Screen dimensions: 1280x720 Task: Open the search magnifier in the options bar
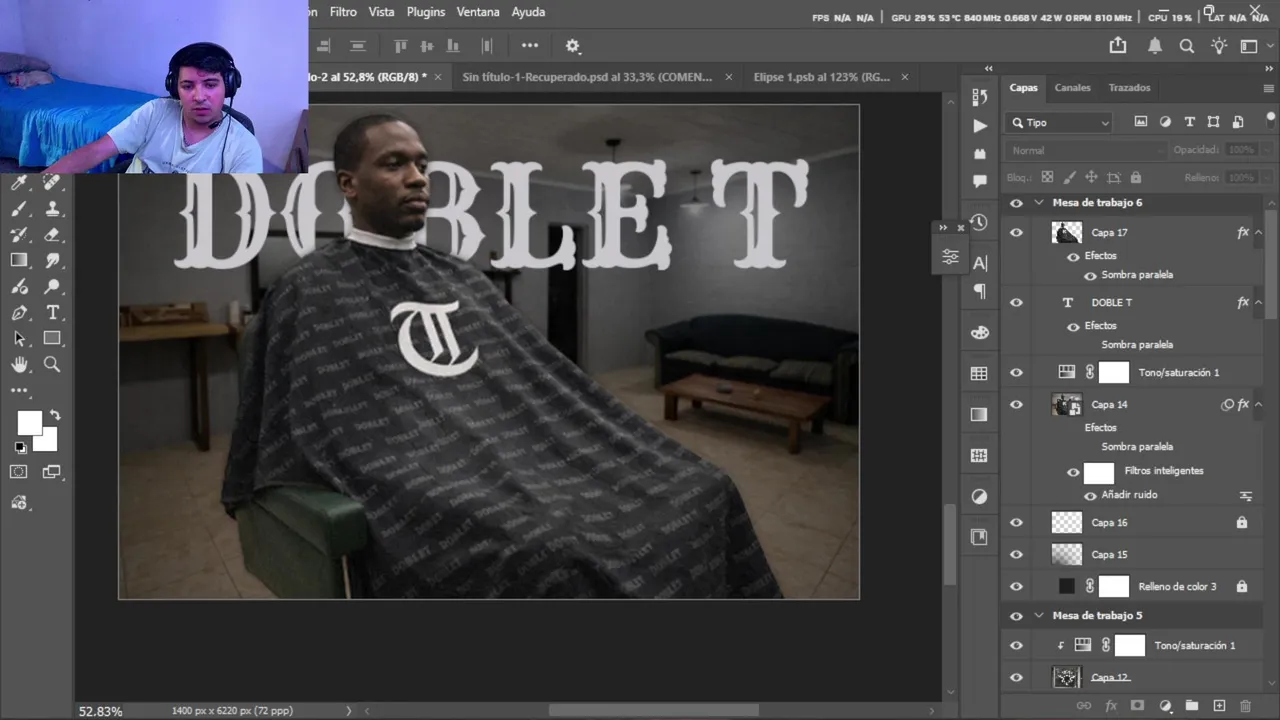click(1187, 46)
